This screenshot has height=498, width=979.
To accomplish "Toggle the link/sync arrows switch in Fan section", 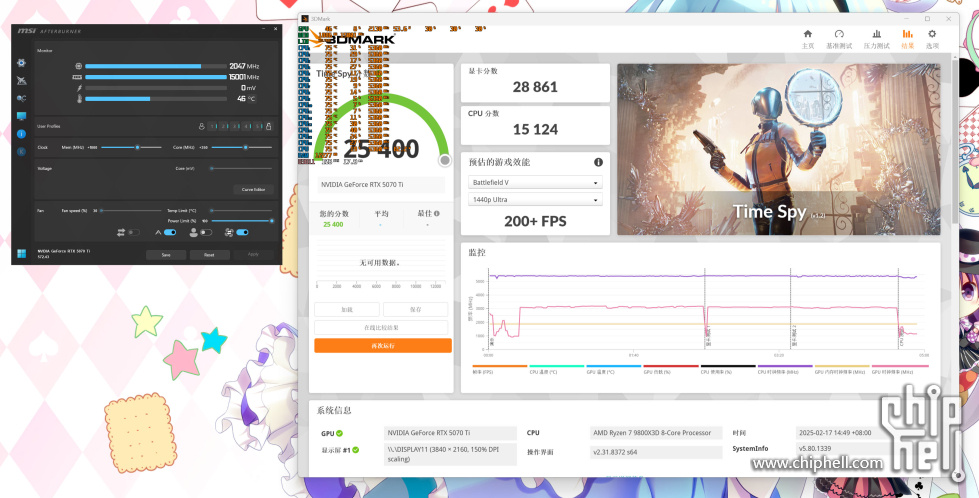I will pos(134,232).
